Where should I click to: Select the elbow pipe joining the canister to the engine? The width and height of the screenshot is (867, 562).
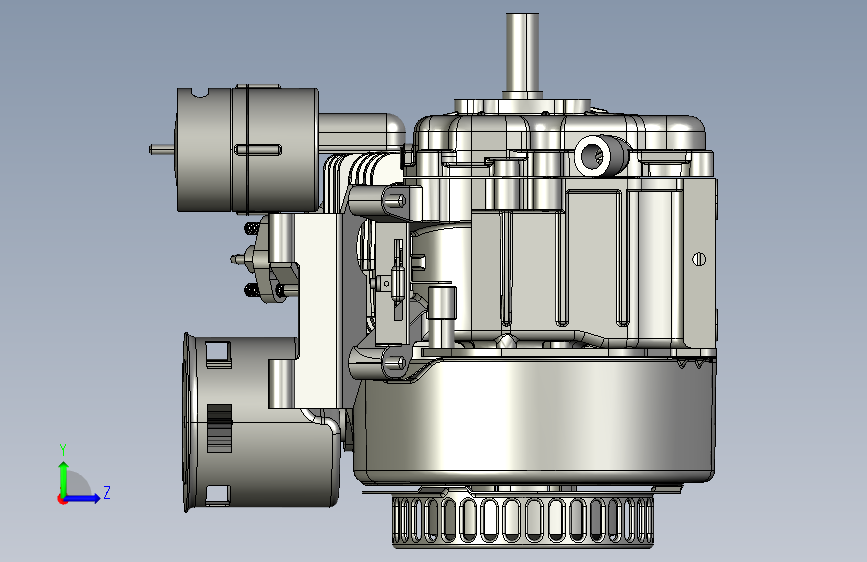(362, 132)
